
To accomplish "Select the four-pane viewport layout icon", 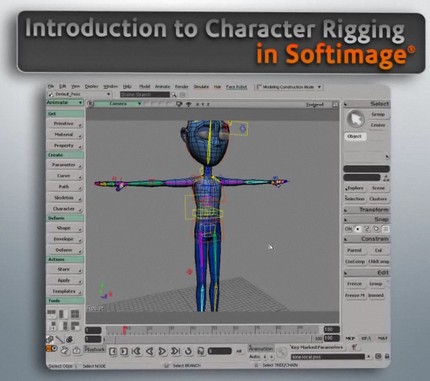I will coord(75,314).
